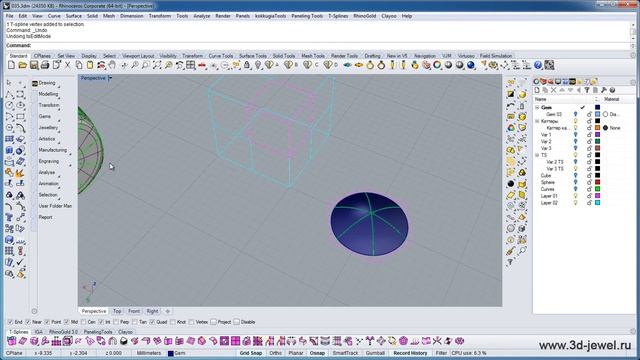Select the Pan hand tool icon

[112, 65]
